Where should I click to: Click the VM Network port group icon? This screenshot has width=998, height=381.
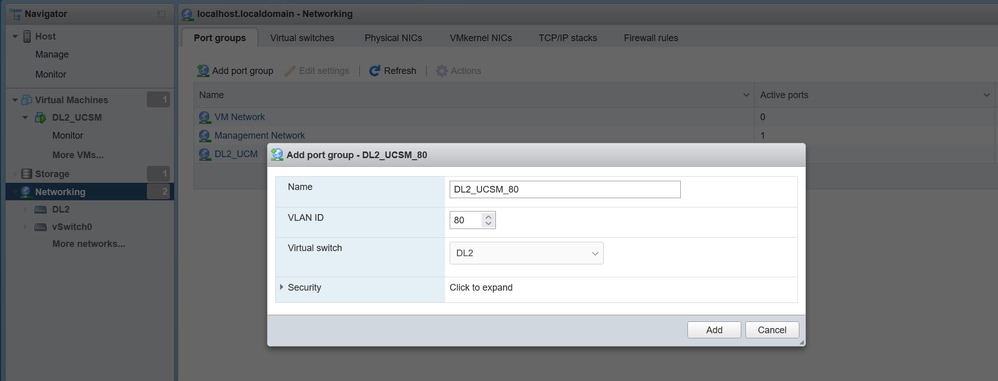(x=204, y=117)
